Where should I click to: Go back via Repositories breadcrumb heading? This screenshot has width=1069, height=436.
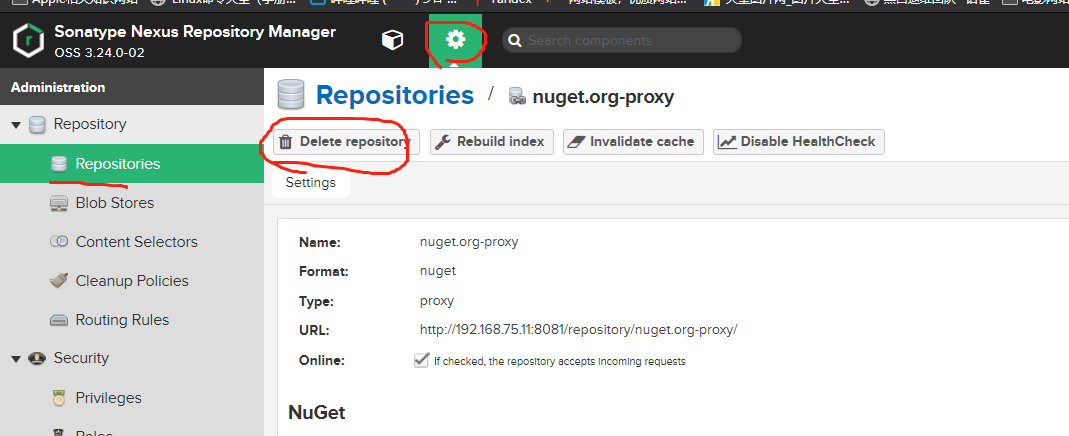(x=395, y=95)
